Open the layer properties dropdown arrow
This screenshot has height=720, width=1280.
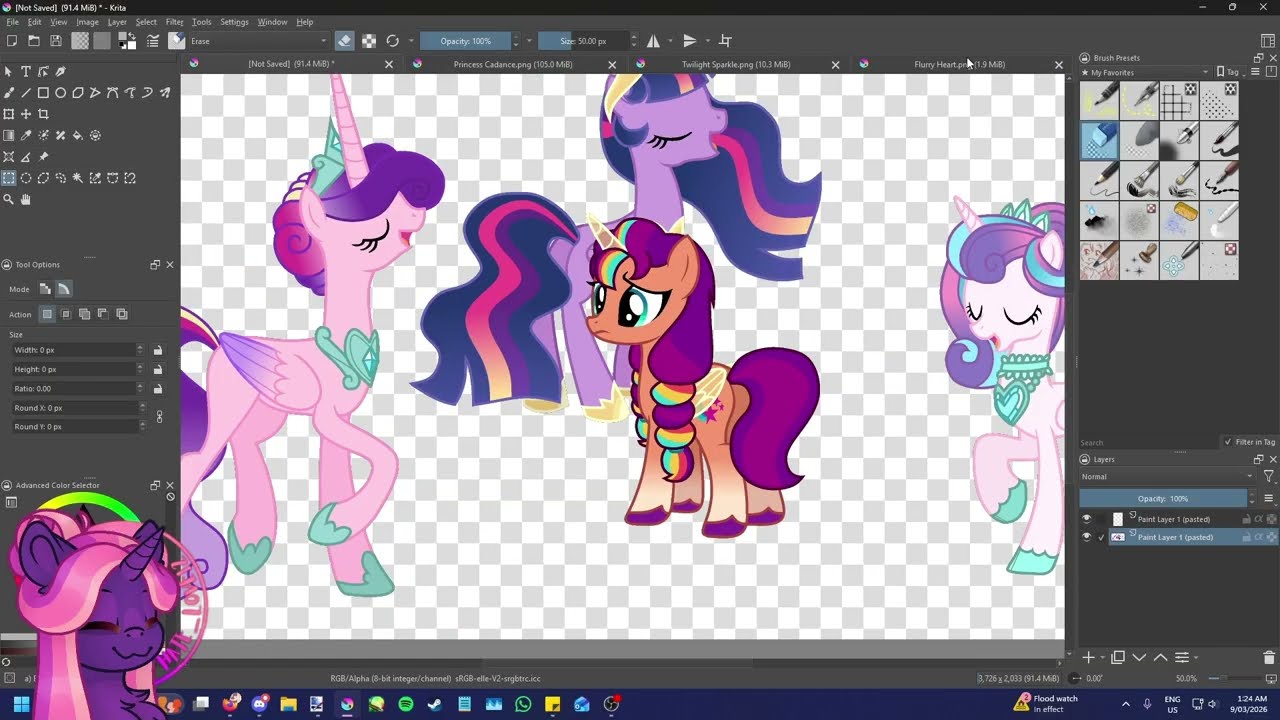1195,657
